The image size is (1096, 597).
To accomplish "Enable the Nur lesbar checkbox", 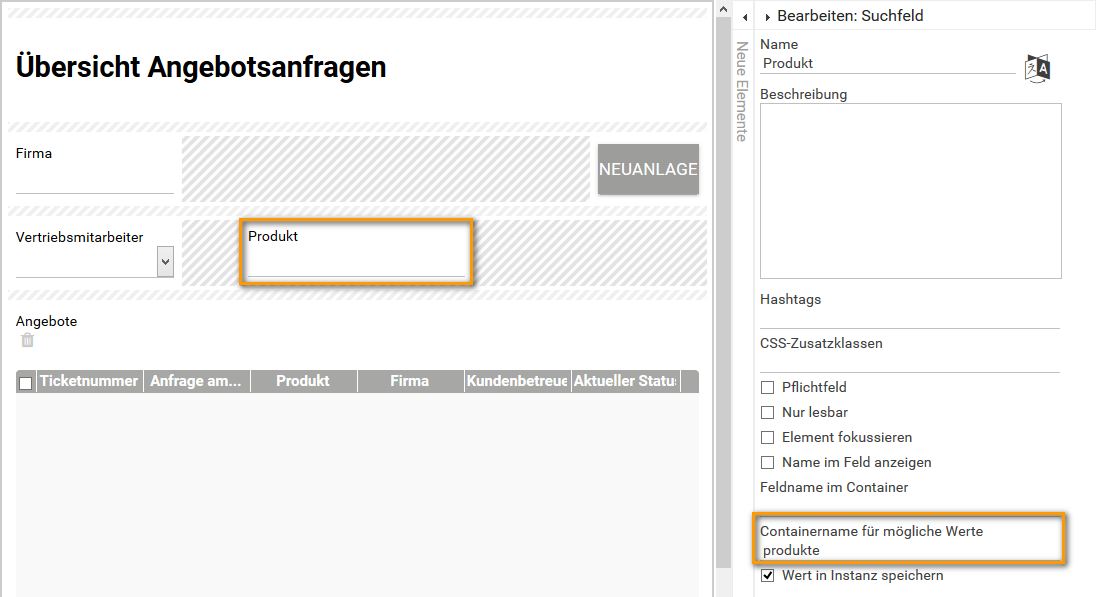I will tap(767, 412).
